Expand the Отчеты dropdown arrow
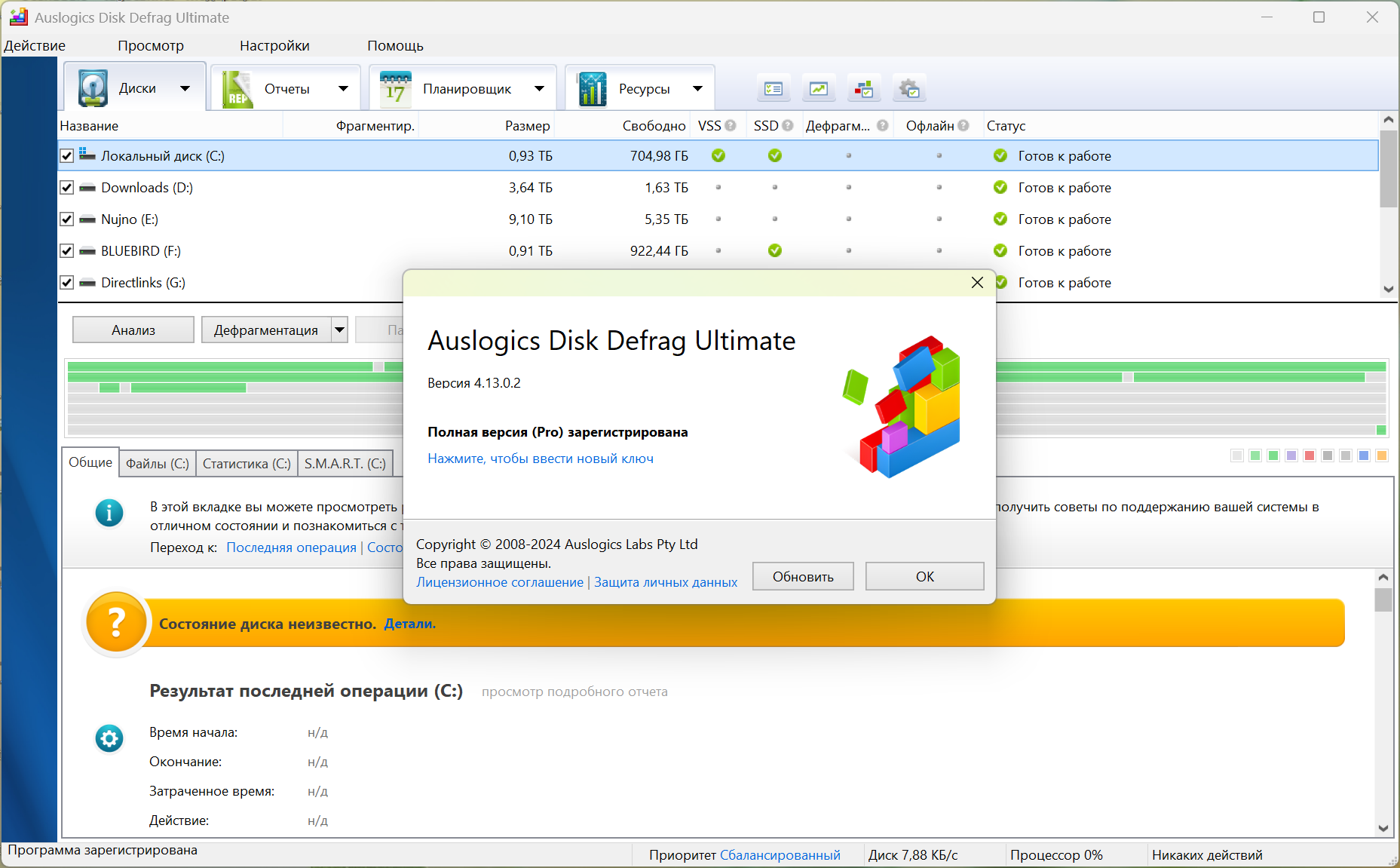The width and height of the screenshot is (1400, 868). coord(343,88)
